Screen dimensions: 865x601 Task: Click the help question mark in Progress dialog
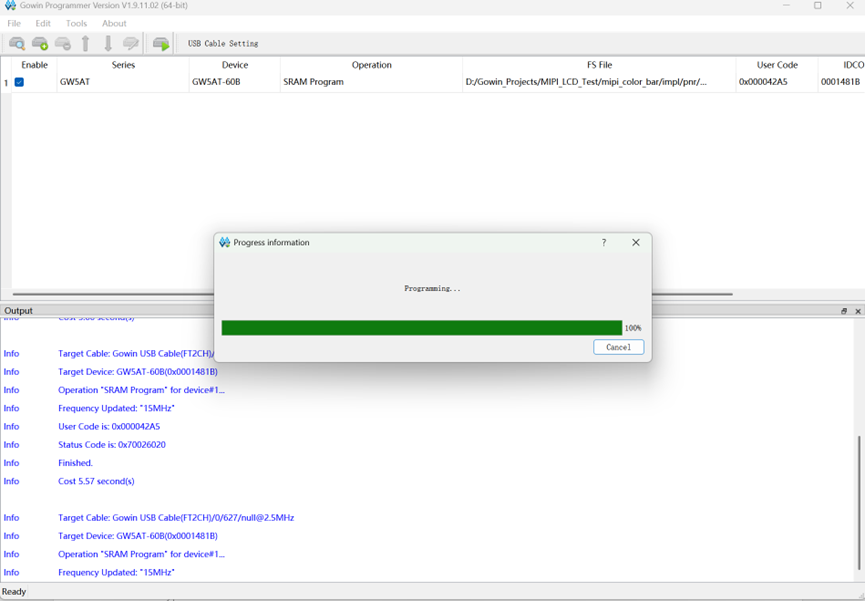(604, 242)
